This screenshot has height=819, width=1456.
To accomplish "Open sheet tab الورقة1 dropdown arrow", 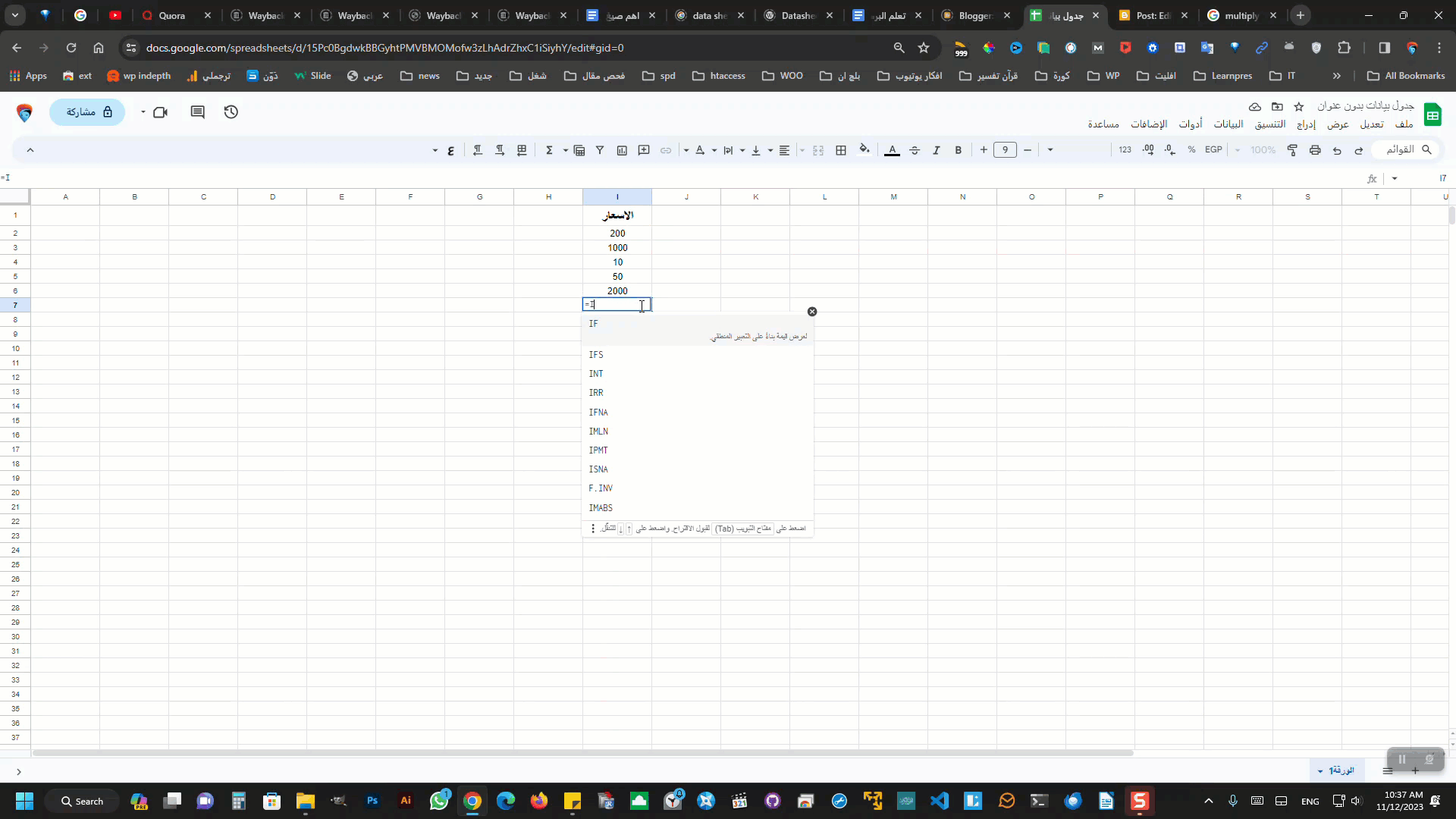I will pos(1320,771).
